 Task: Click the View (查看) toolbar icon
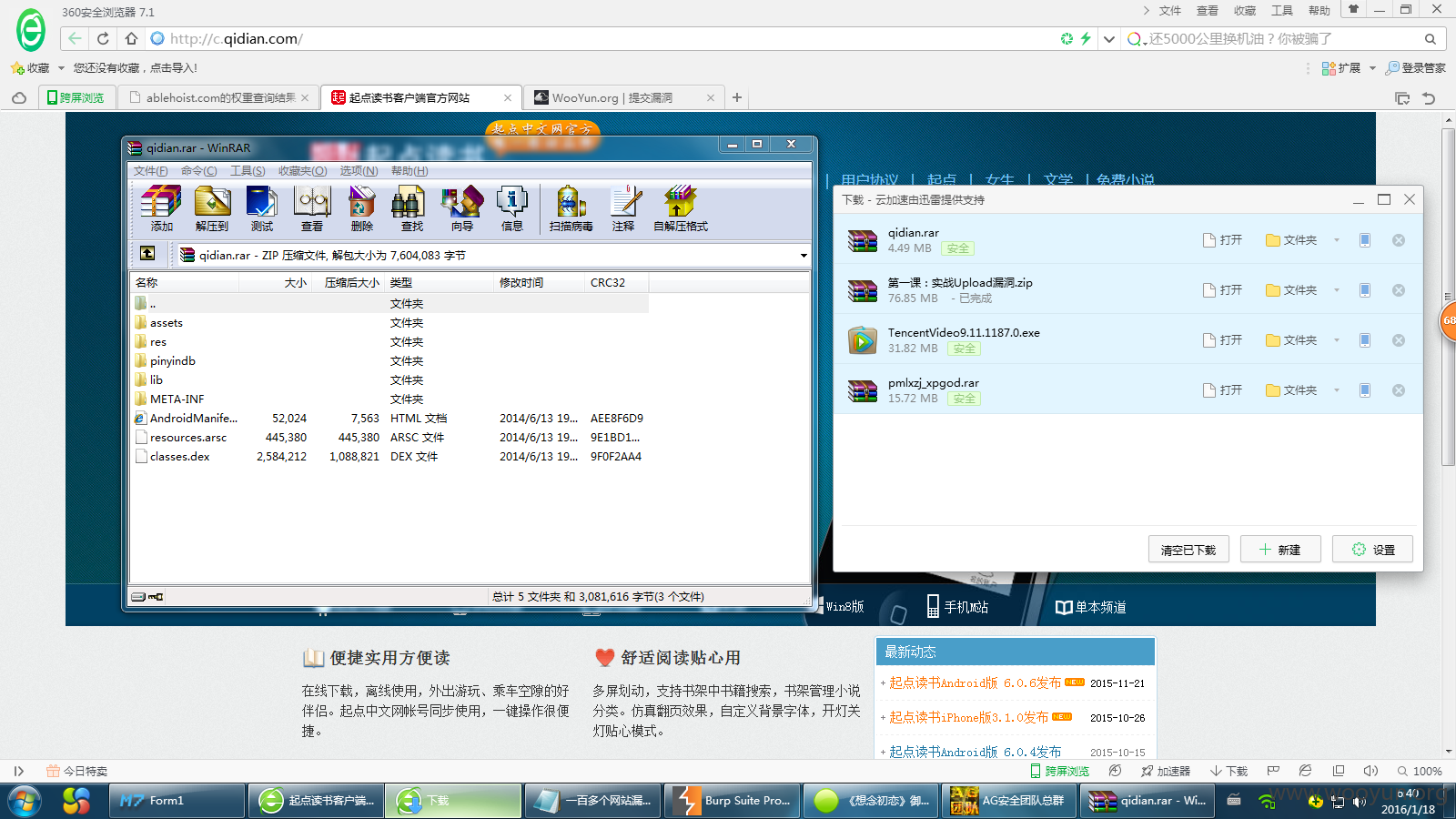coord(312,208)
